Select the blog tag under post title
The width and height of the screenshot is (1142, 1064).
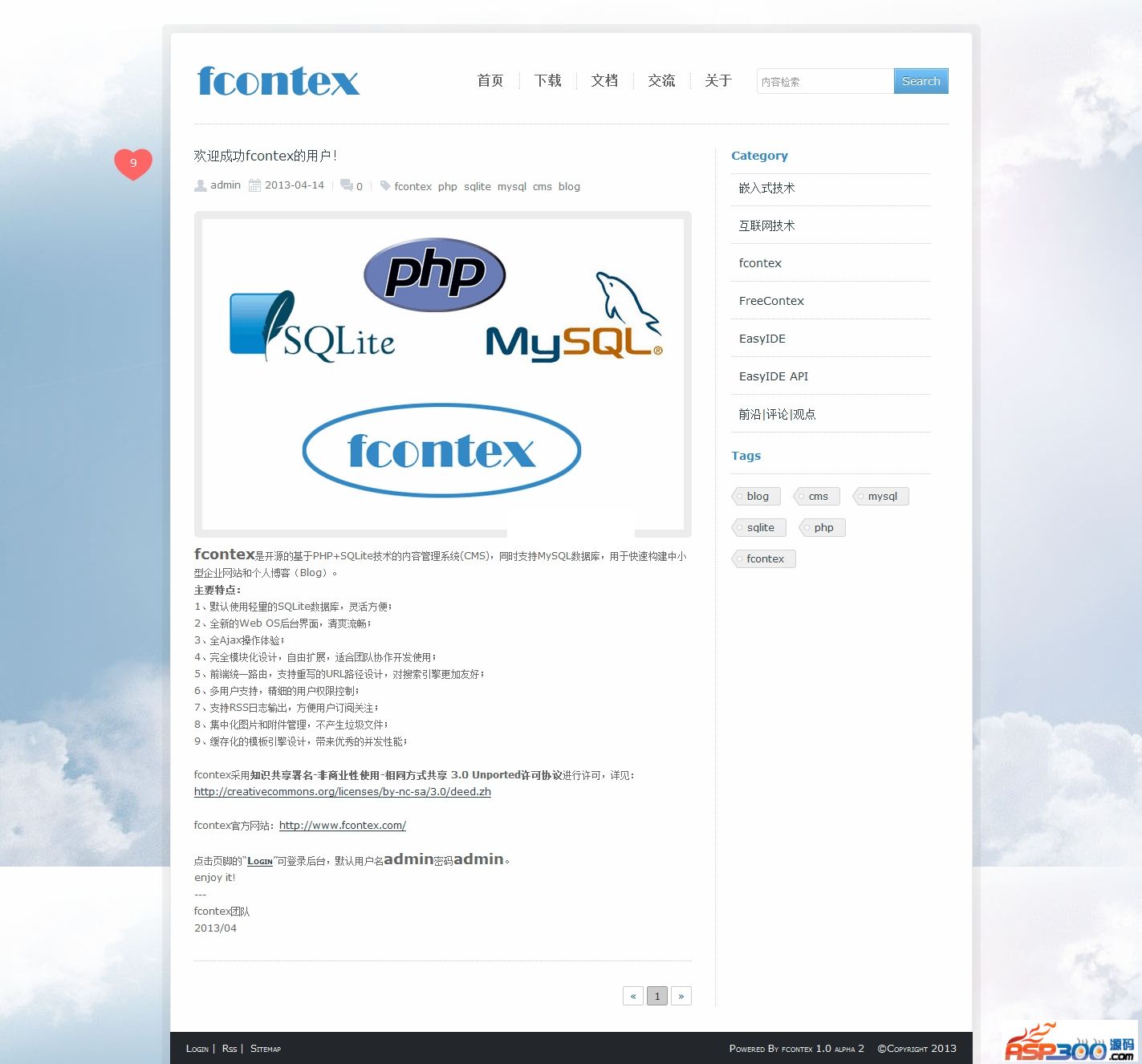tap(569, 186)
